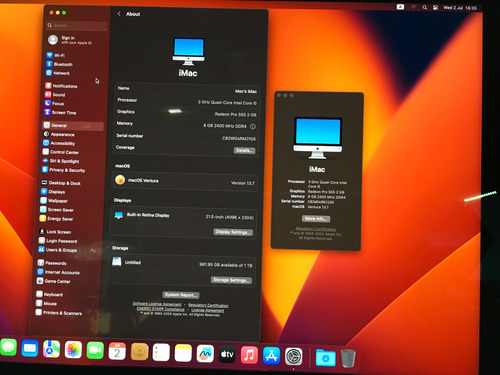Select General in the sidebar
The image size is (500, 375).
click(x=73, y=125)
